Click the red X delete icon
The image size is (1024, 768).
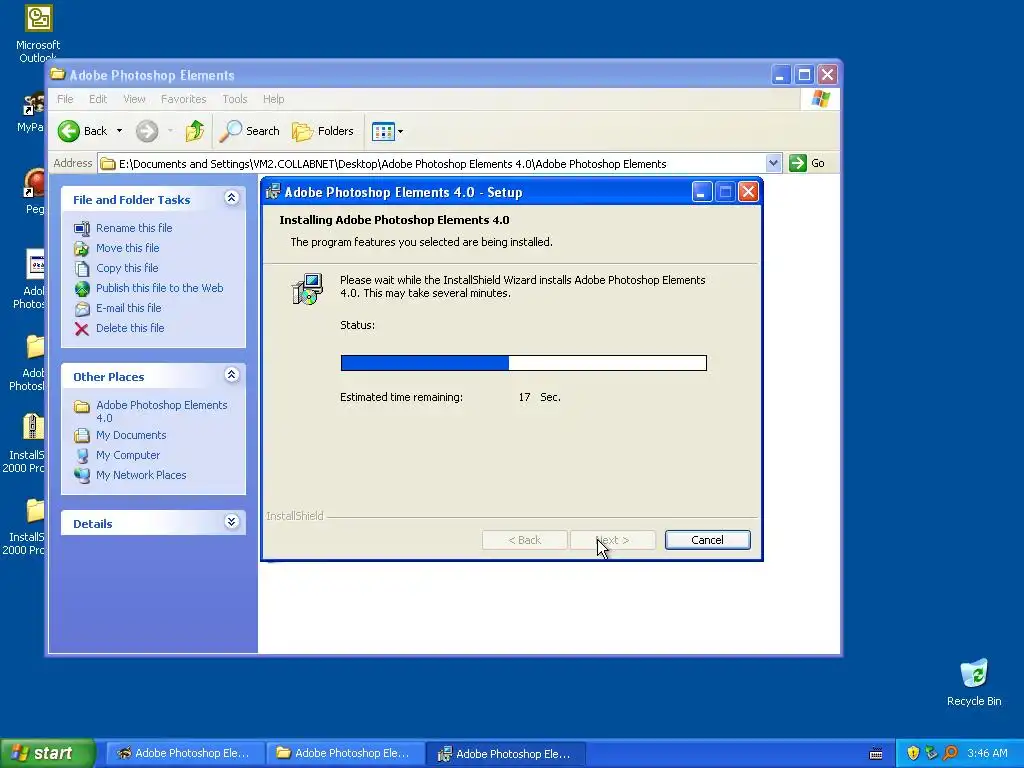pyautogui.click(x=82, y=328)
